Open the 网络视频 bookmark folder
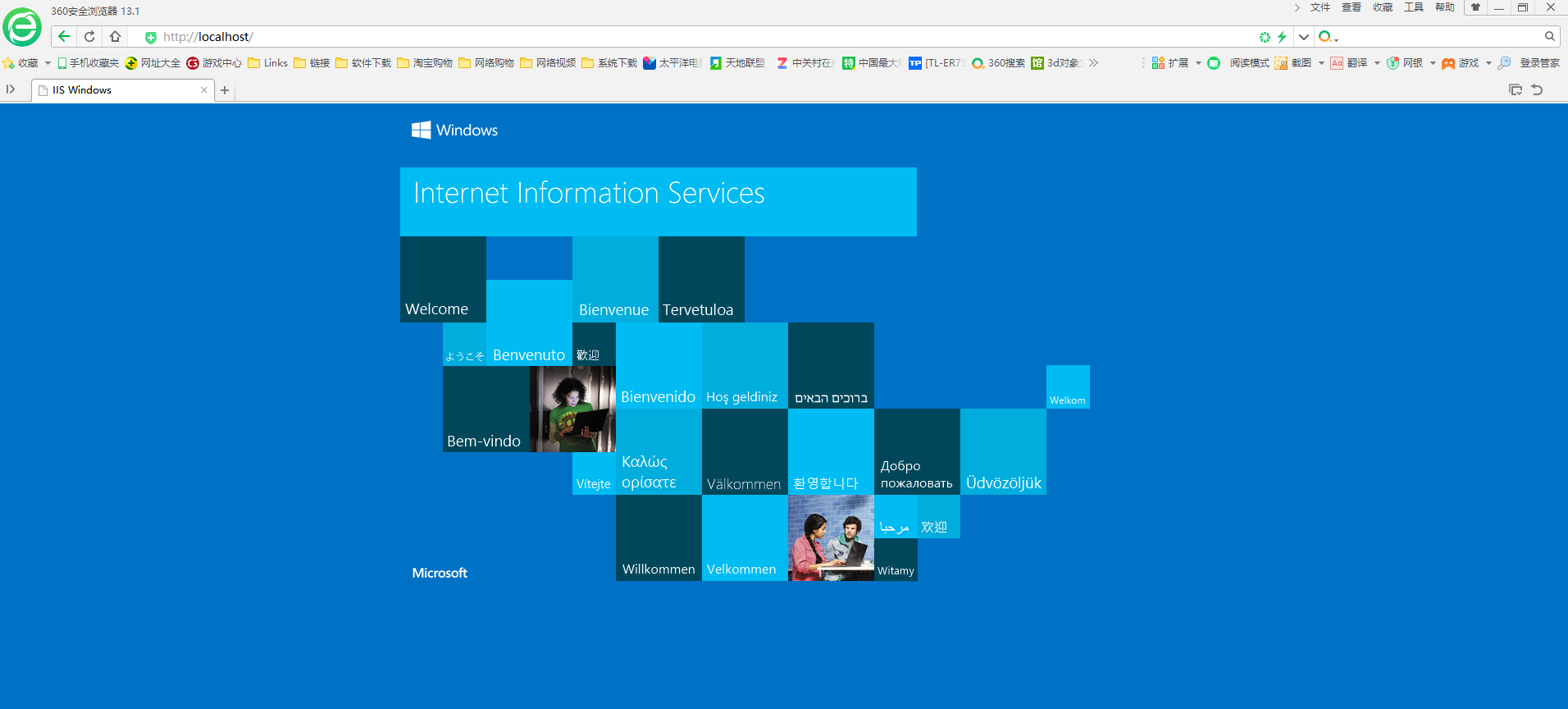This screenshot has height=709, width=1568. pyautogui.click(x=548, y=63)
